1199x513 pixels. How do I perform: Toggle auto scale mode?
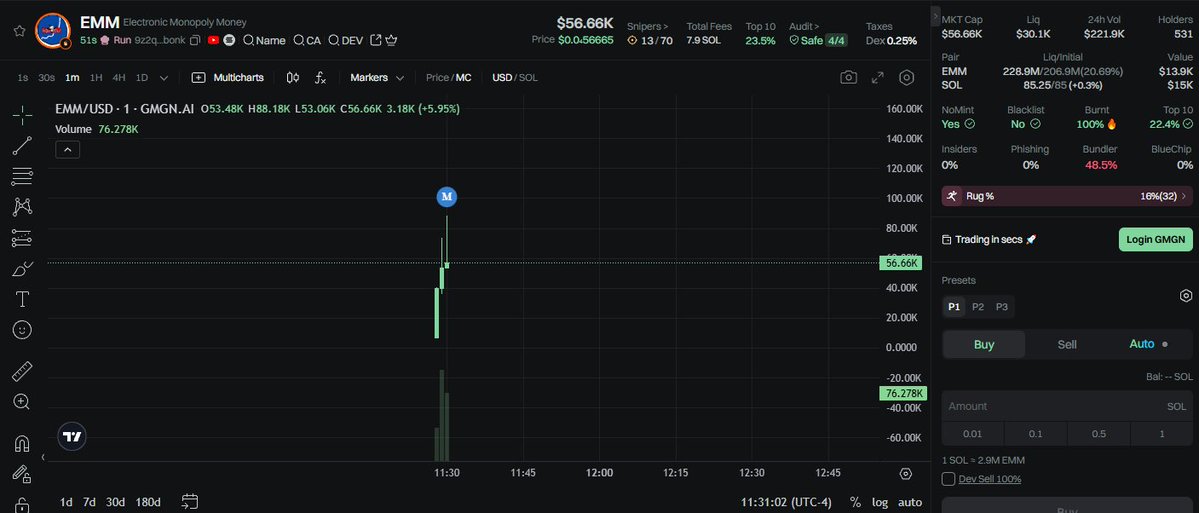pos(909,502)
